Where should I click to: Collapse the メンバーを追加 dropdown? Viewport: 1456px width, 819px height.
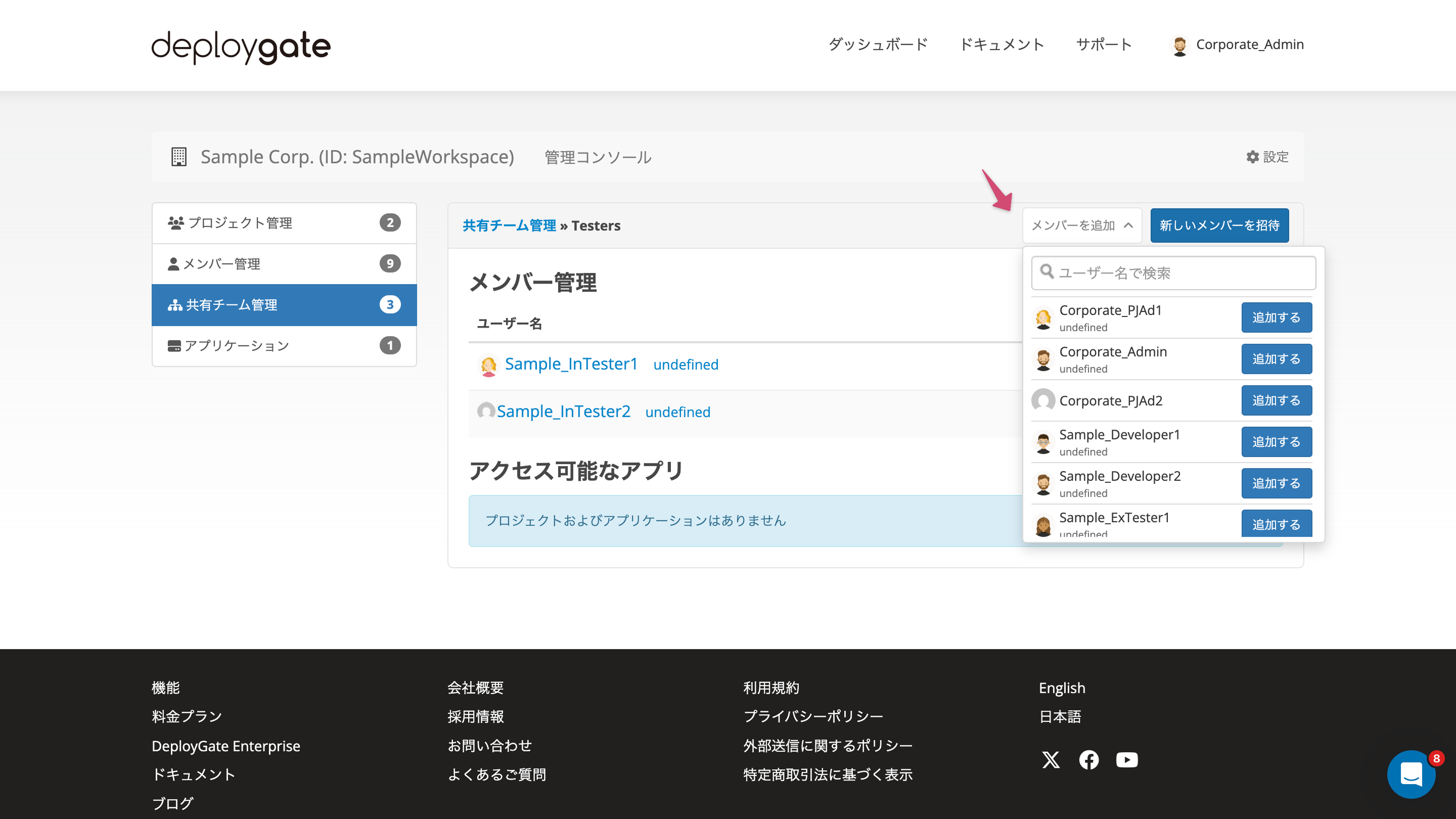[1081, 225]
